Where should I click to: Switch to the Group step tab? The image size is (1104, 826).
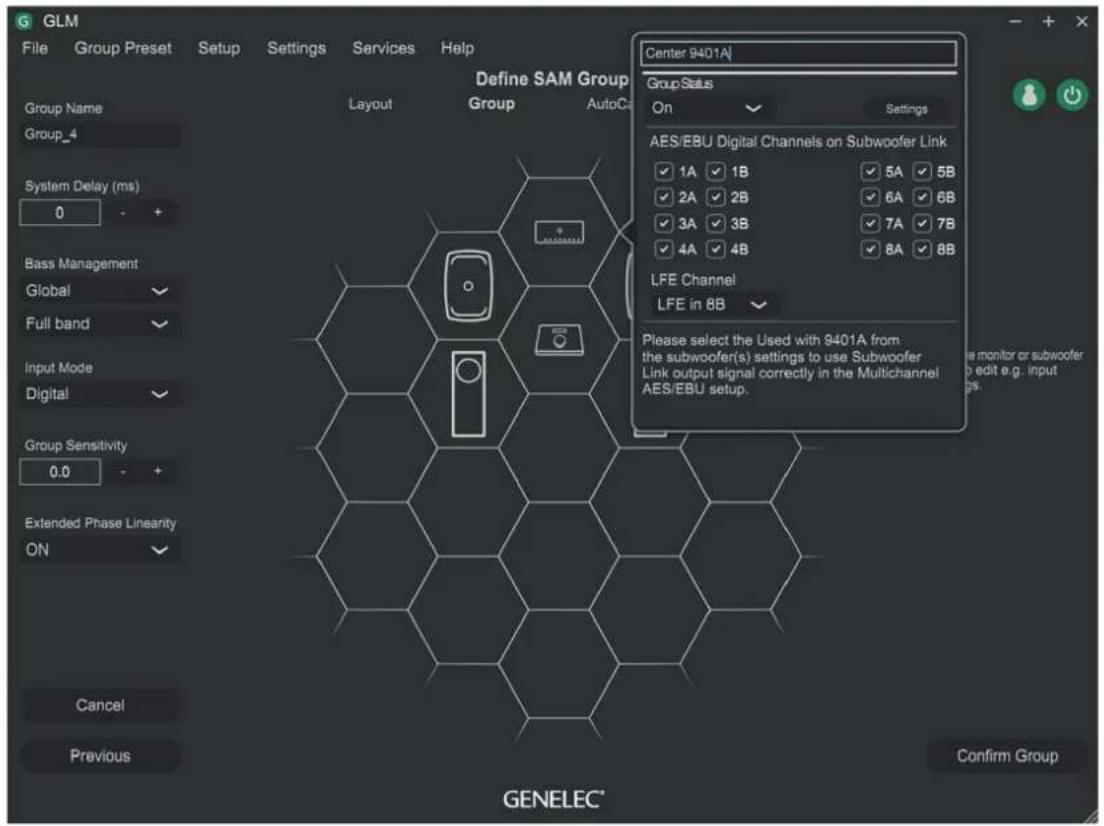(x=491, y=104)
